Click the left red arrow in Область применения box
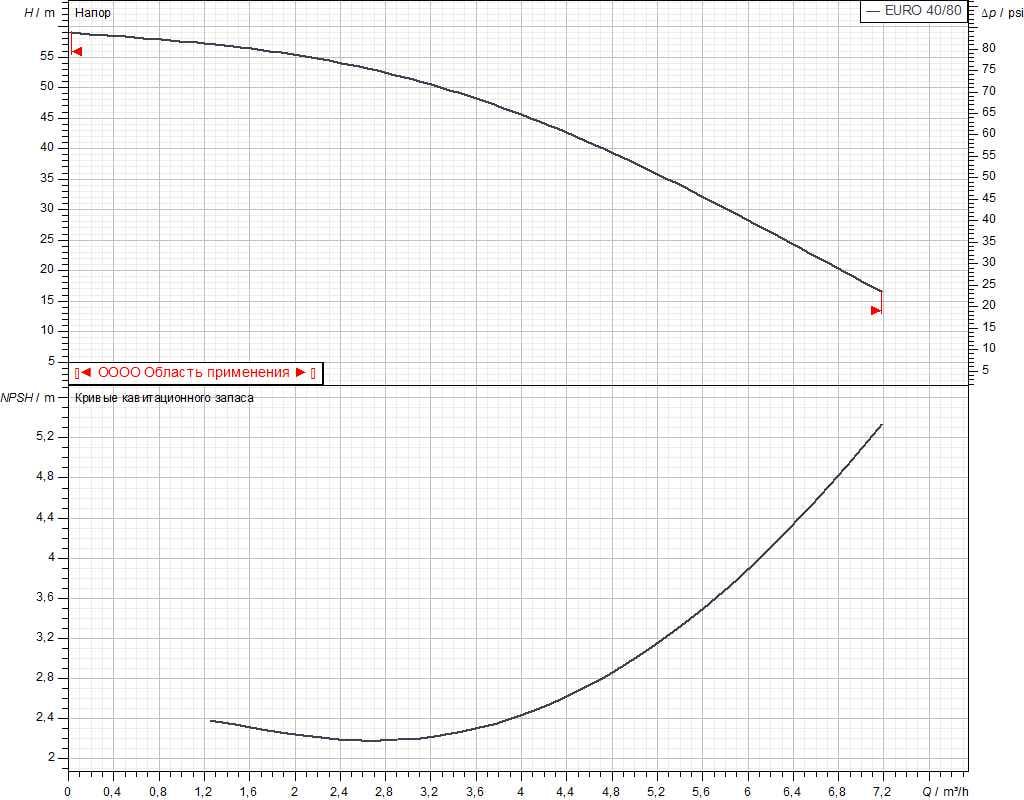Viewport: 1024px width, 800px height. click(86, 373)
